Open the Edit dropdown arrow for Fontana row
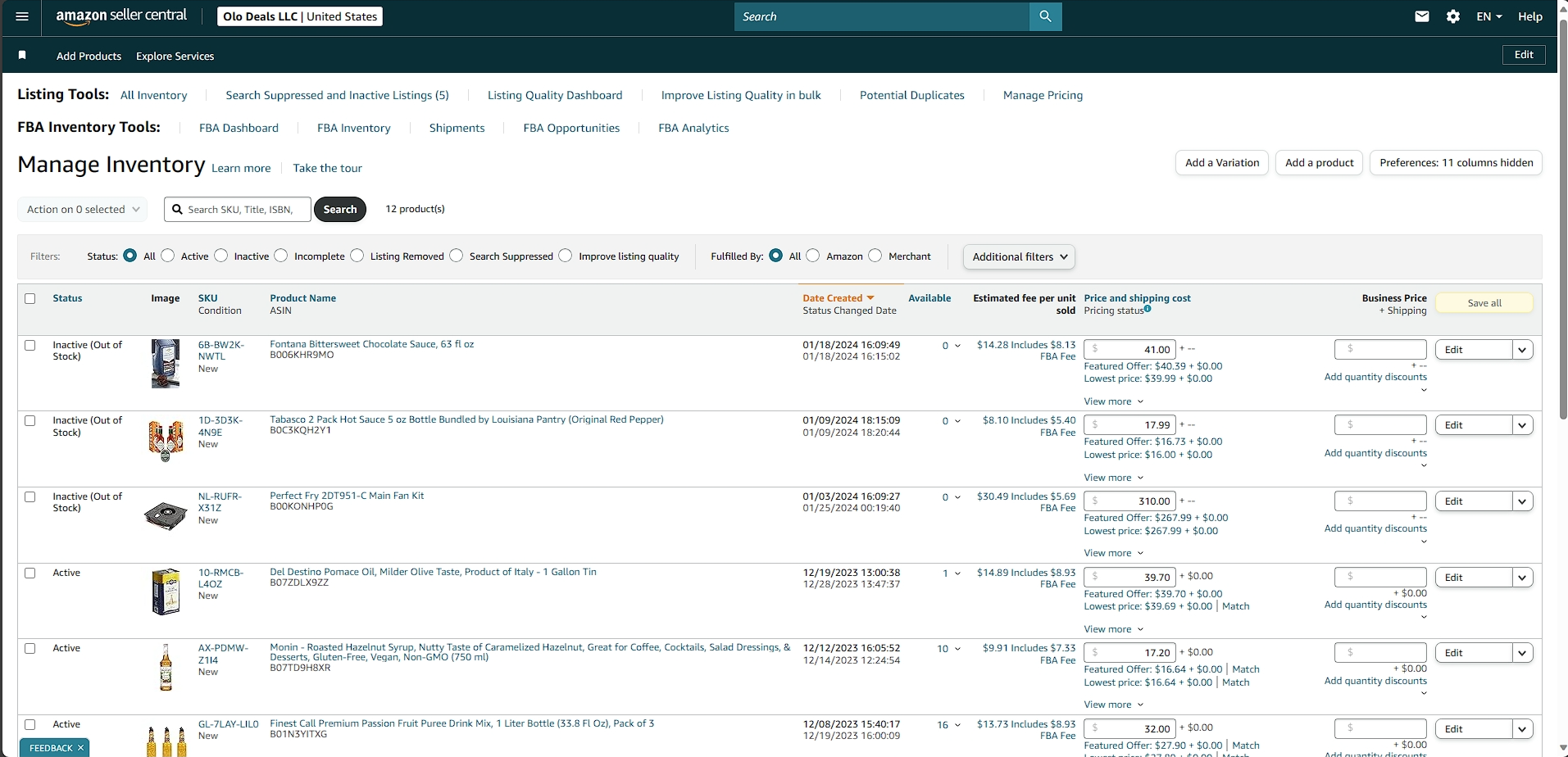Viewport: 1568px width, 757px height. point(1522,350)
